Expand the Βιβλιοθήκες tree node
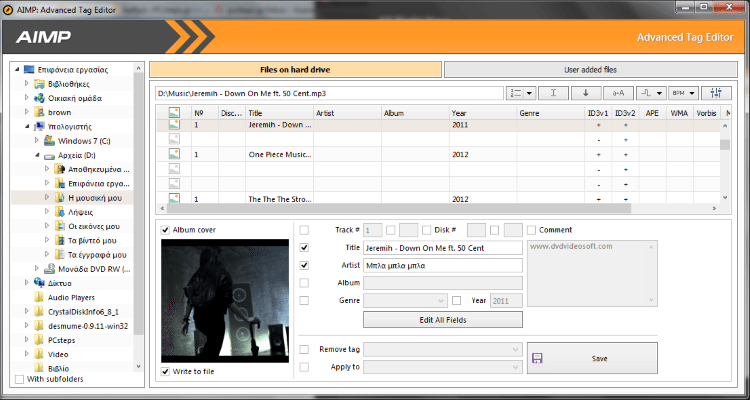The width and height of the screenshot is (750, 400). tap(27, 84)
